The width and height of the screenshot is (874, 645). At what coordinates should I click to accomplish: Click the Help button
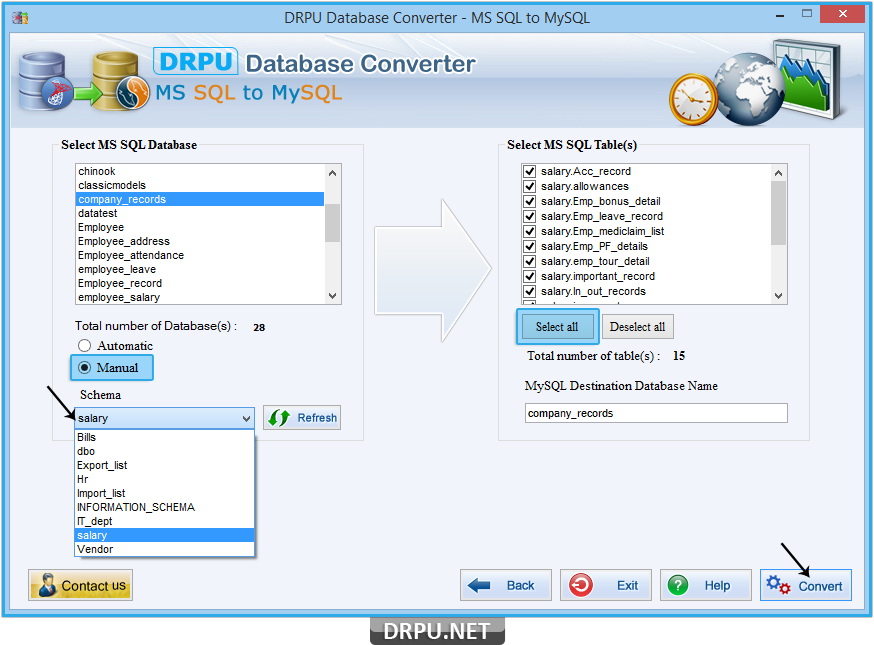(x=706, y=585)
